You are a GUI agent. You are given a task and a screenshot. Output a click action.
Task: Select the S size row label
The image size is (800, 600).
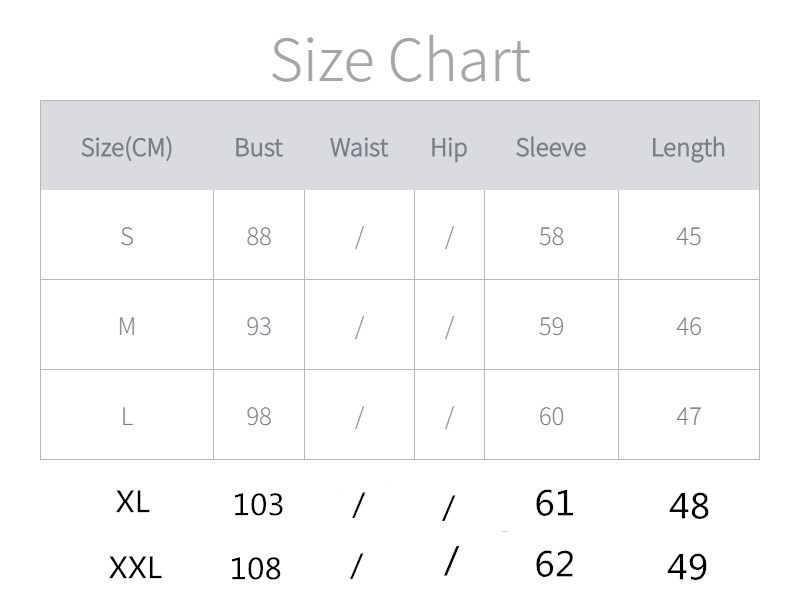tap(127, 236)
